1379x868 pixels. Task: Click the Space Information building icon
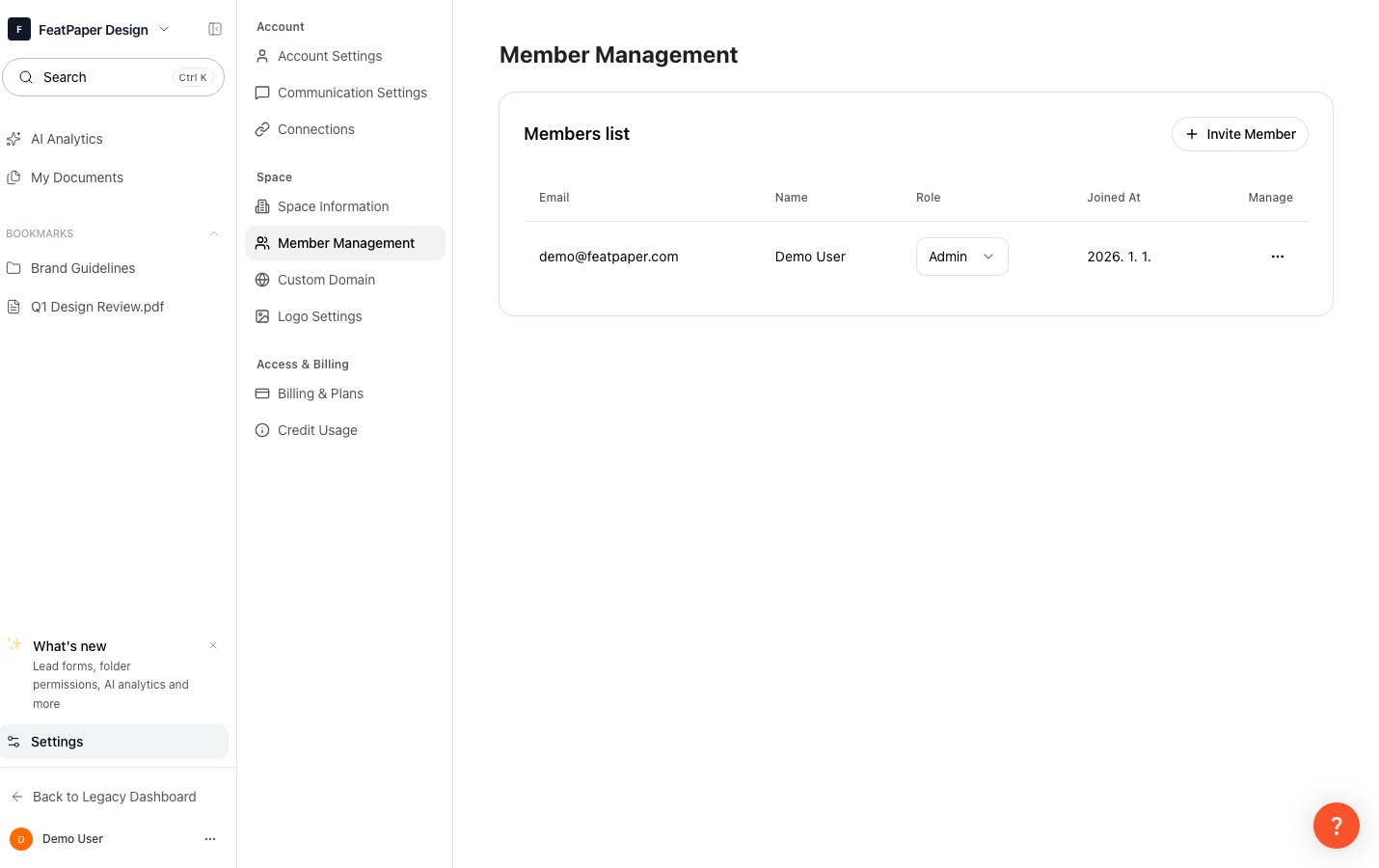click(x=262, y=206)
